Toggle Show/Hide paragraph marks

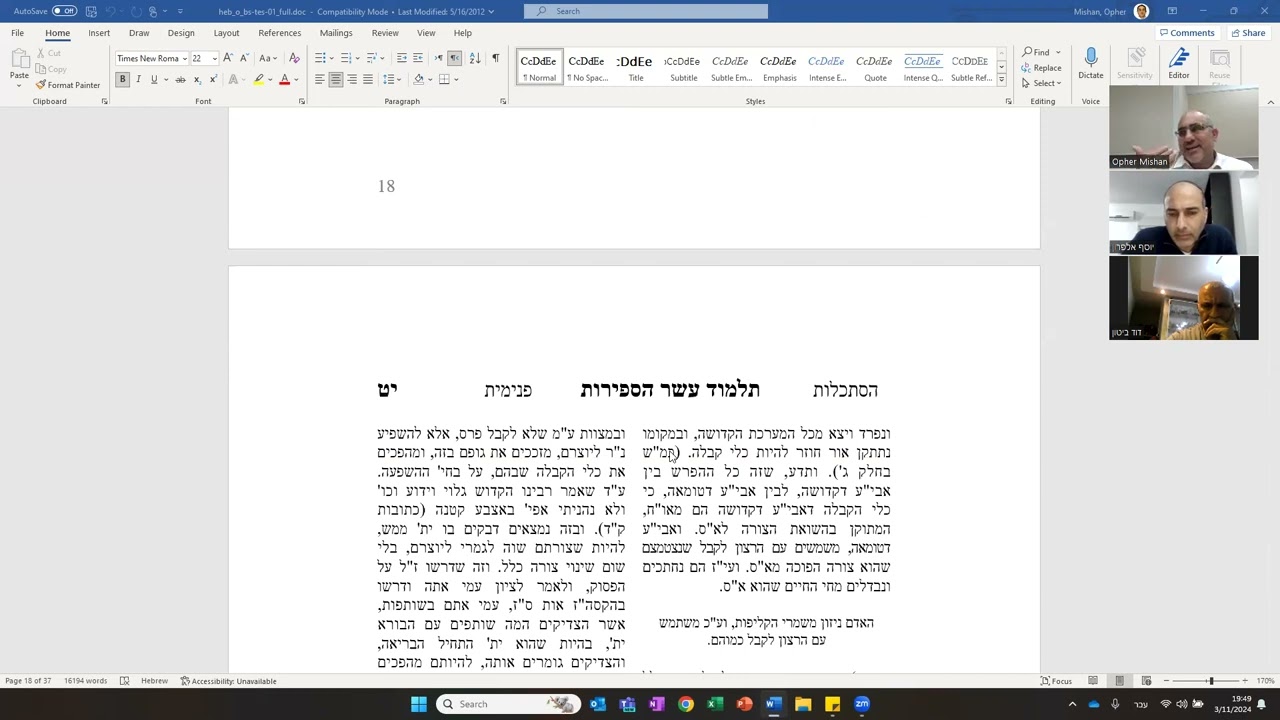(x=495, y=58)
